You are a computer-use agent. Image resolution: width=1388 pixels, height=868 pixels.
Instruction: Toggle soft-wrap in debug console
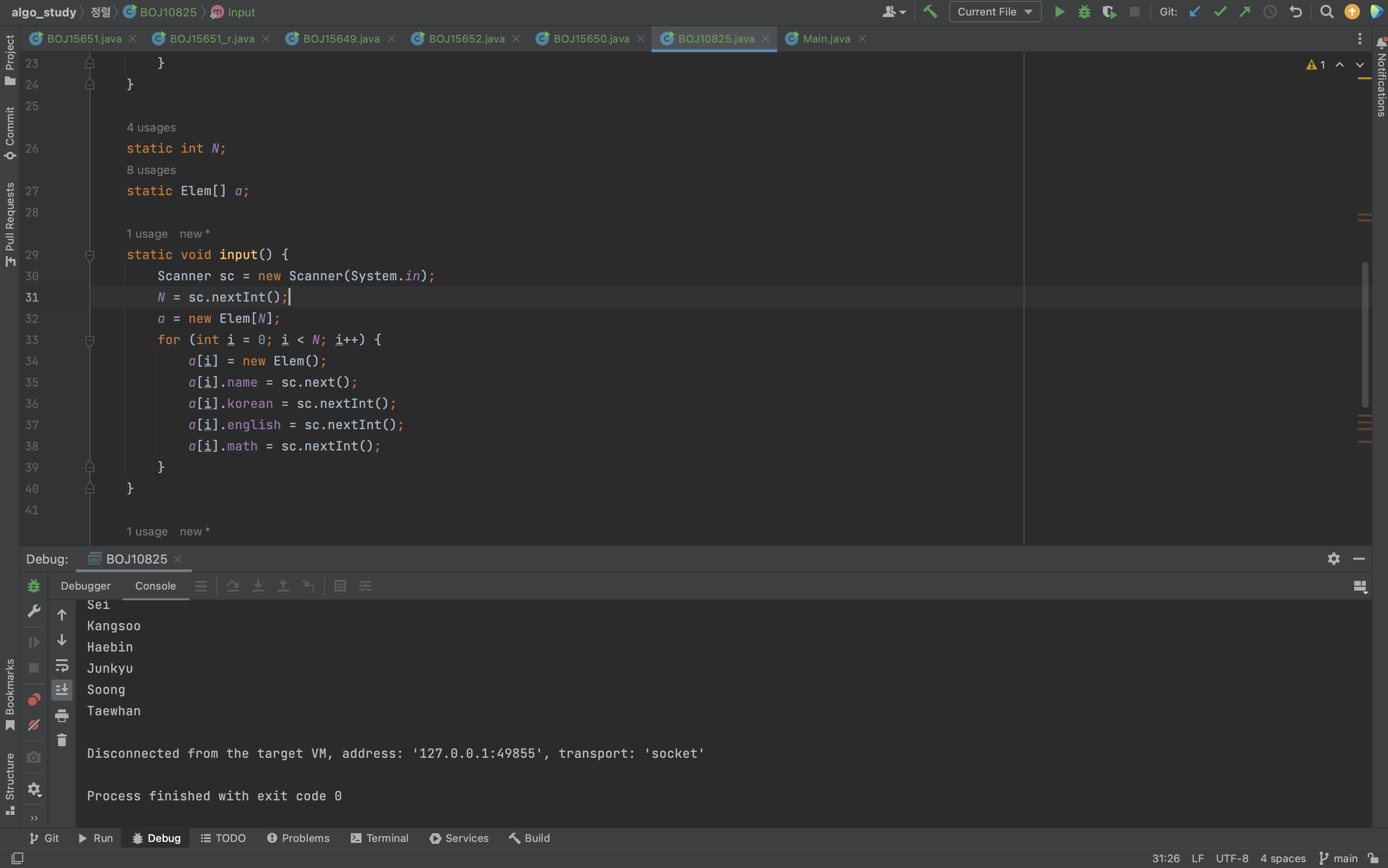[62, 665]
